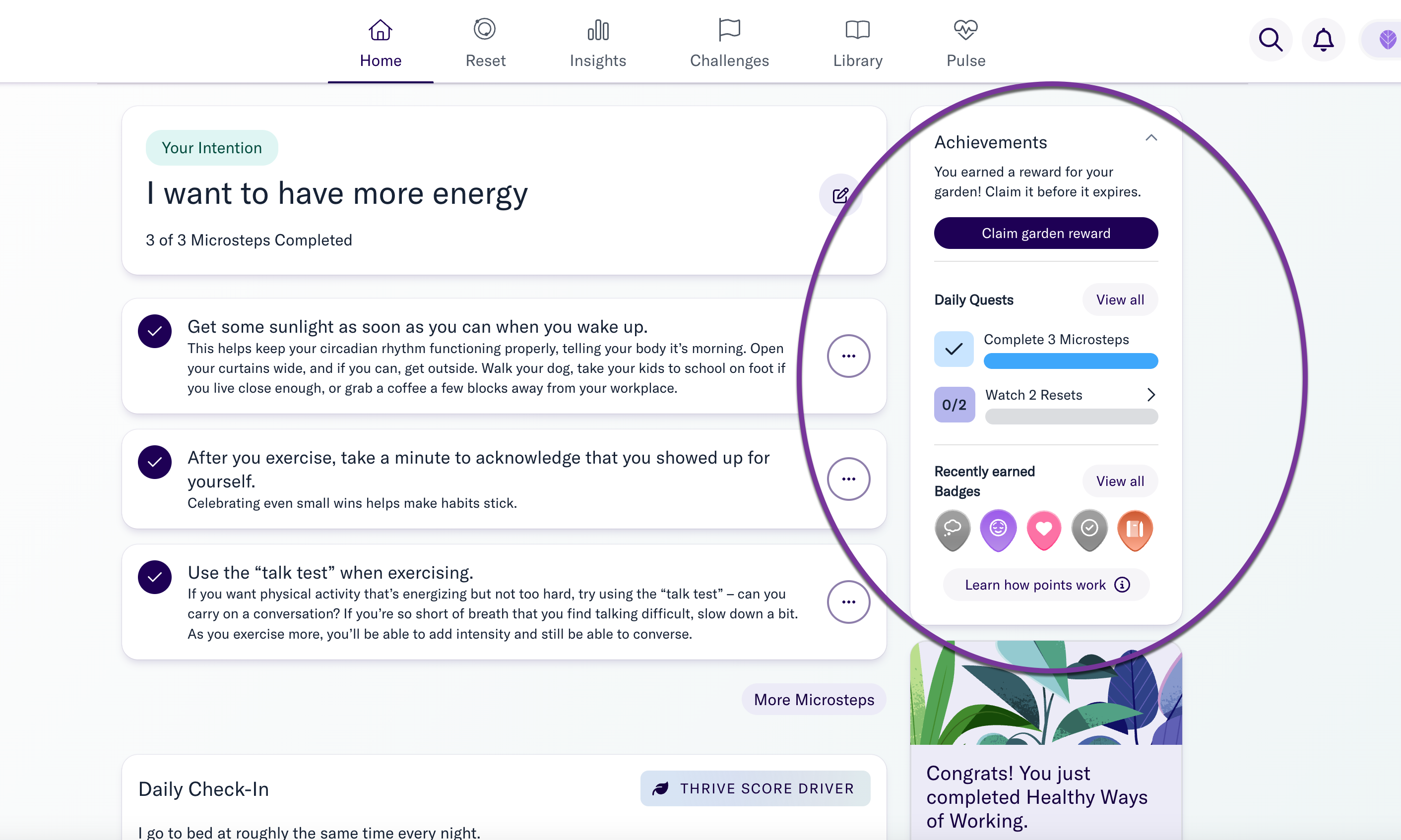Expand the Watch 2 Resets quest arrow
This screenshot has width=1401, height=840.
1150,395
